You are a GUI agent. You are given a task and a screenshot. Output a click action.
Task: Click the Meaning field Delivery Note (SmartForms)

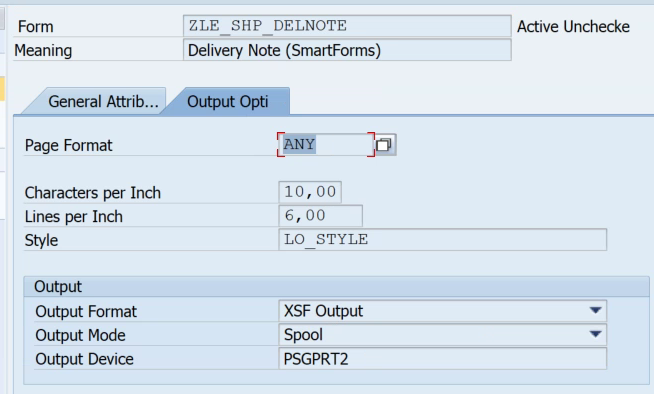[347, 50]
